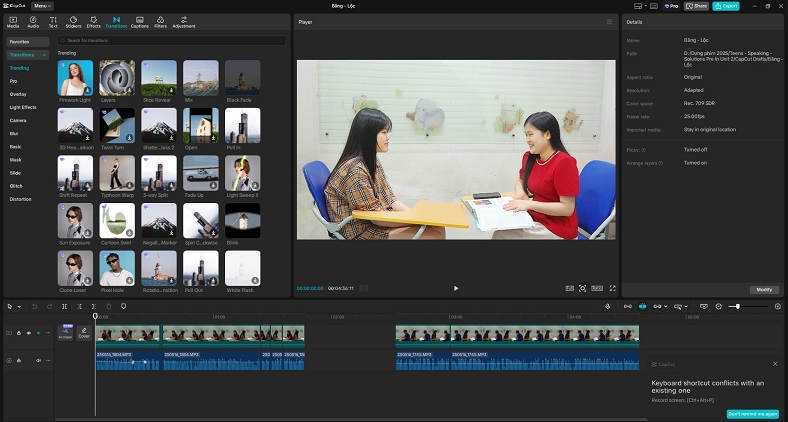This screenshot has height=422, width=788.
Task: Click the Search for transitions field
Action: [x=171, y=40]
